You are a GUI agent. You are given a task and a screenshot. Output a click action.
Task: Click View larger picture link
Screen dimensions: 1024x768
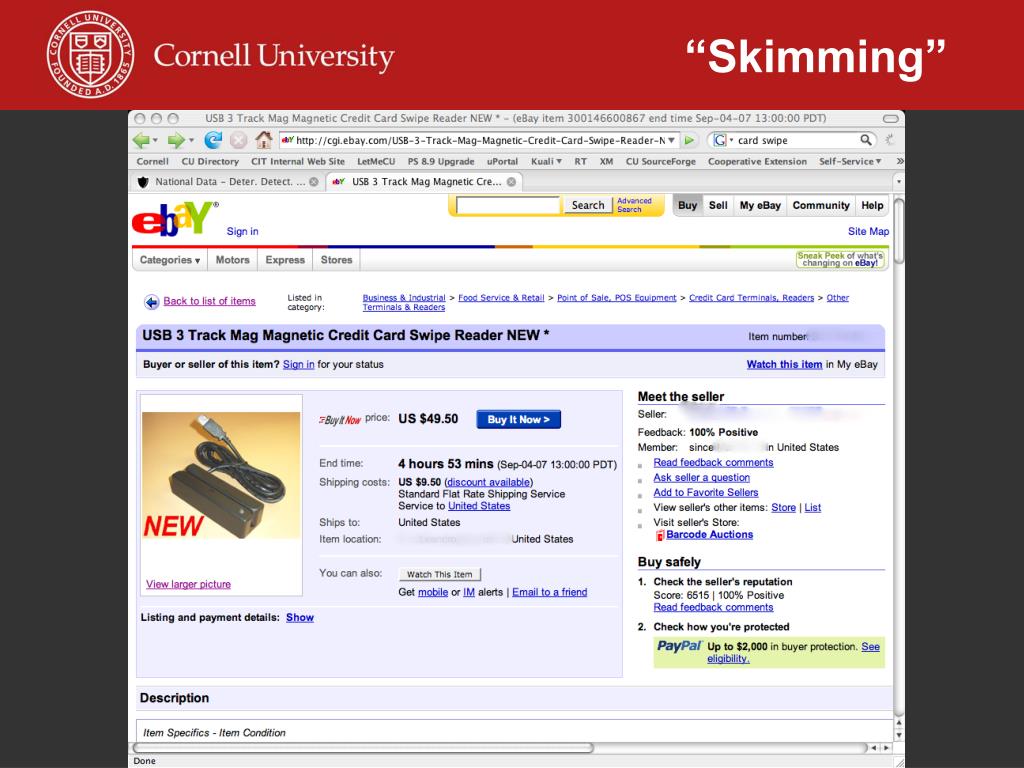pos(188,584)
